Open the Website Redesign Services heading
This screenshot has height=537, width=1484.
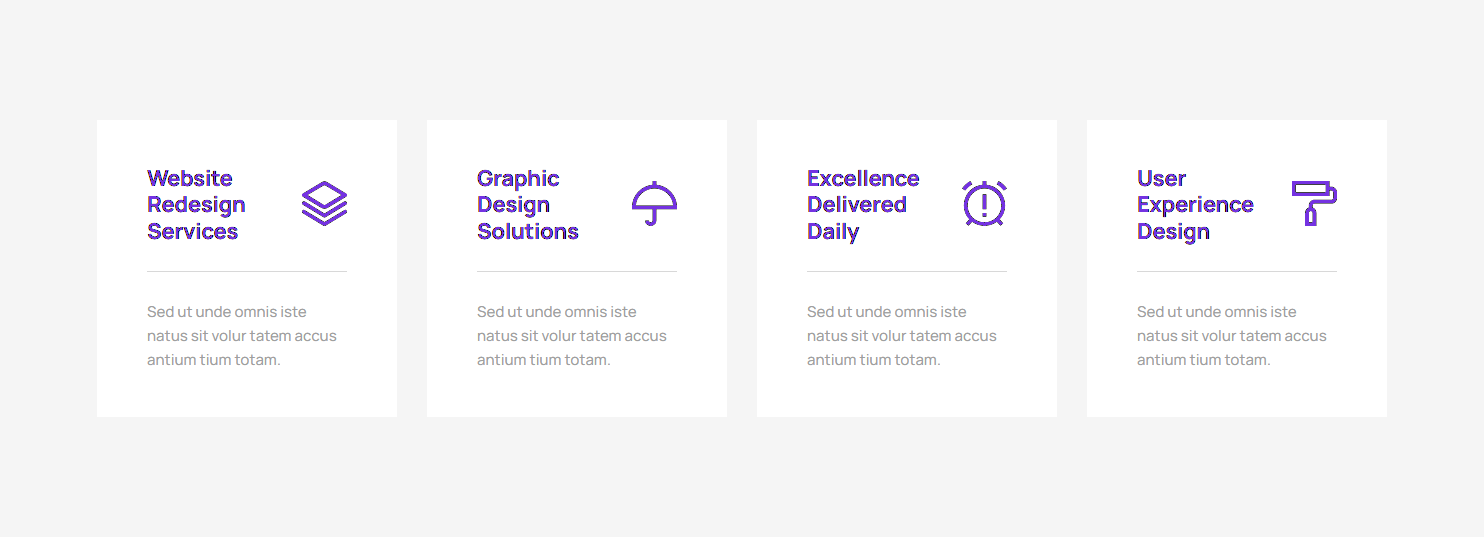pos(196,205)
